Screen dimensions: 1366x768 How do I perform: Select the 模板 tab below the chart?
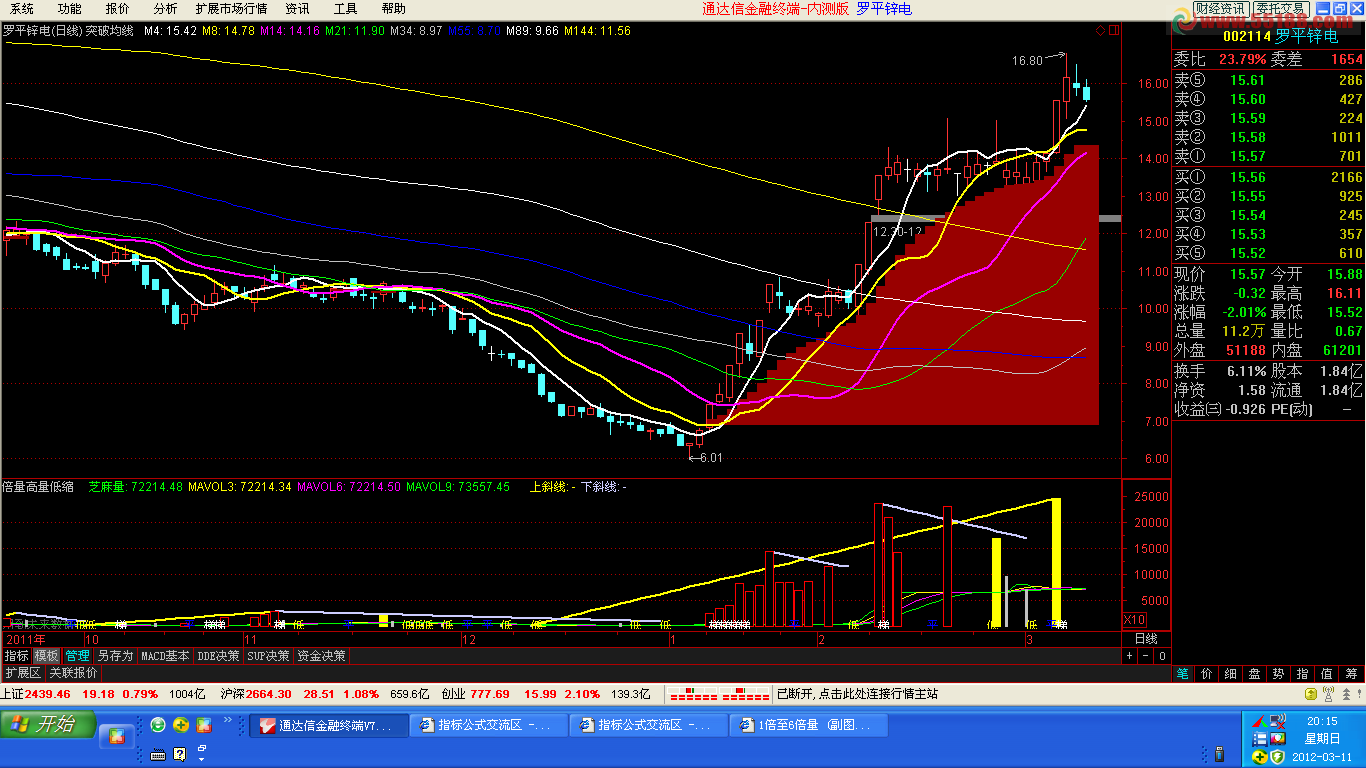click(46, 656)
